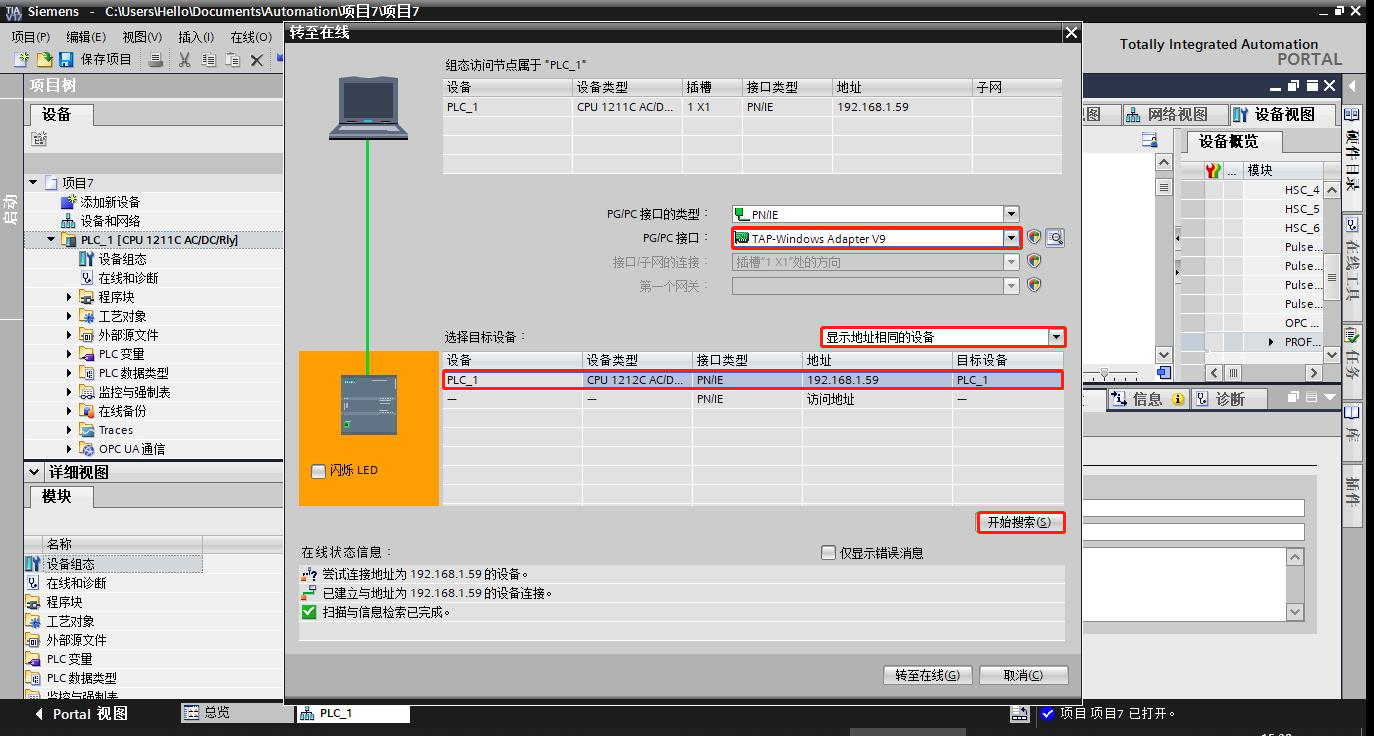Click the new project toolbar icon

click(21, 60)
